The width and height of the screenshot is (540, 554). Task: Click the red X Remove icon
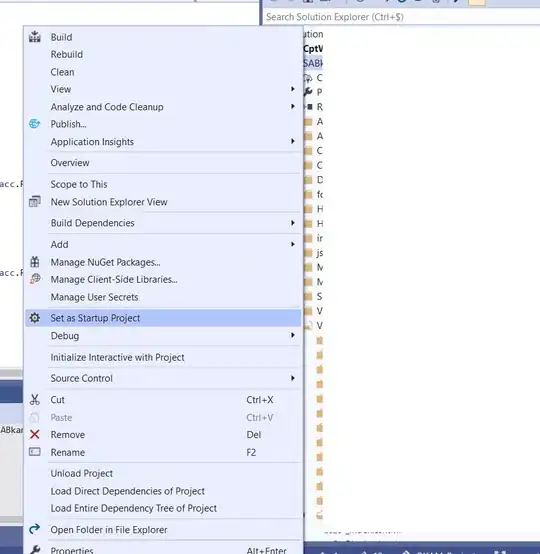tap(35, 434)
